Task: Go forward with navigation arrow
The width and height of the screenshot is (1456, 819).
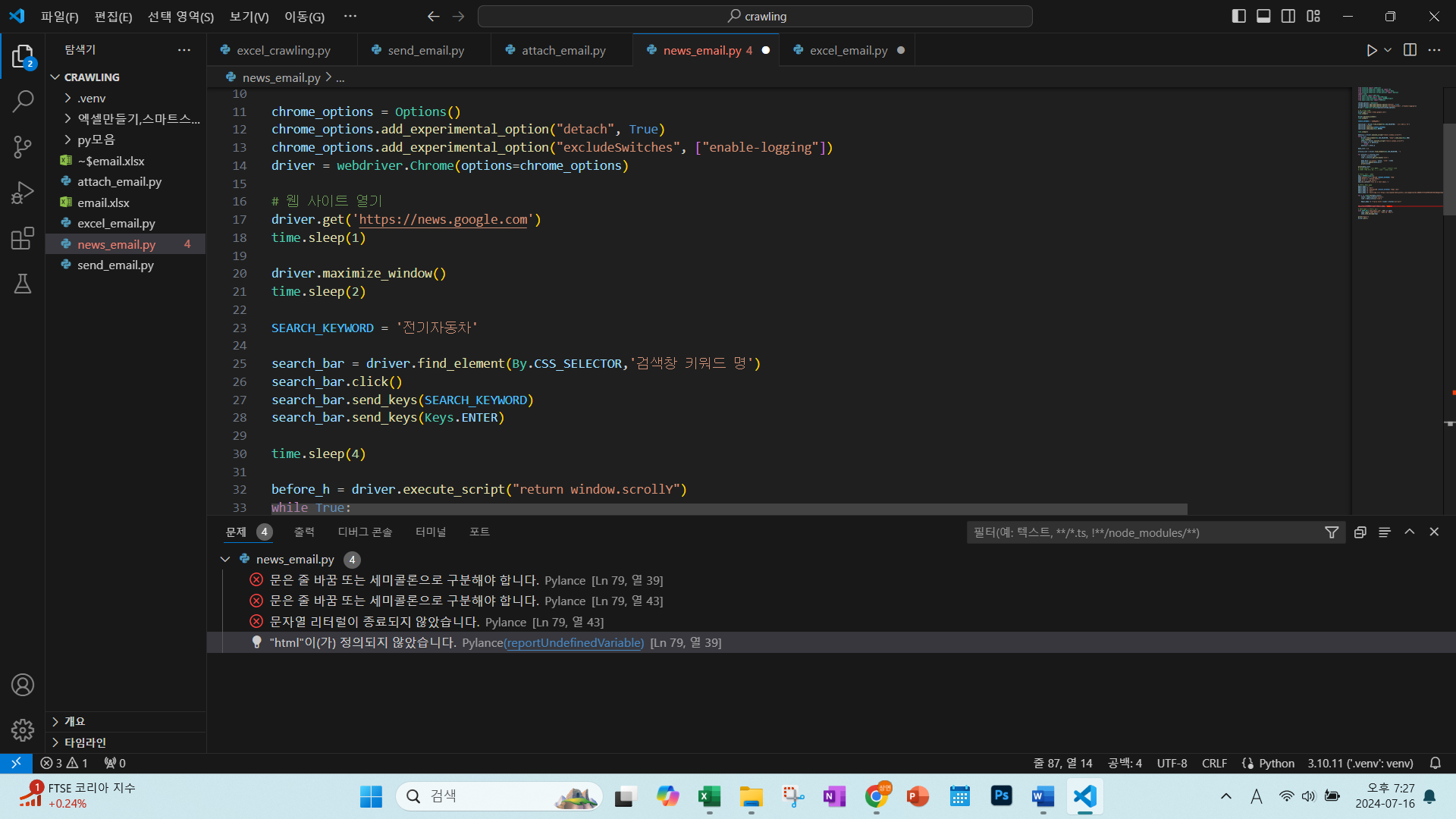Action: coord(458,16)
